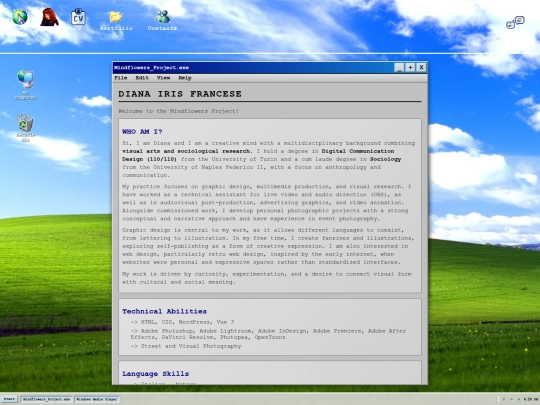
Task: Select Windows Media Player taskbar button
Action: (97, 399)
